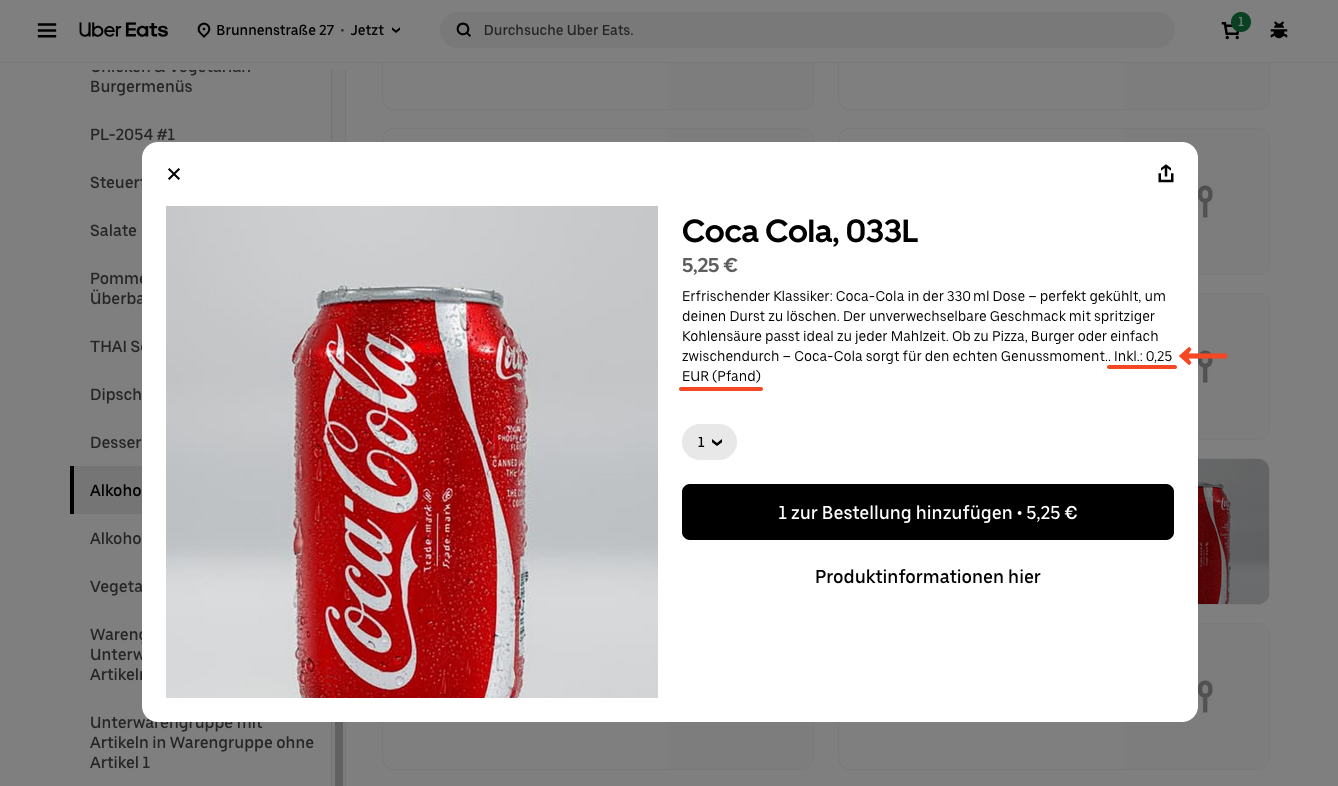Click the location pin icon
The height and width of the screenshot is (786, 1338).
coord(204,31)
